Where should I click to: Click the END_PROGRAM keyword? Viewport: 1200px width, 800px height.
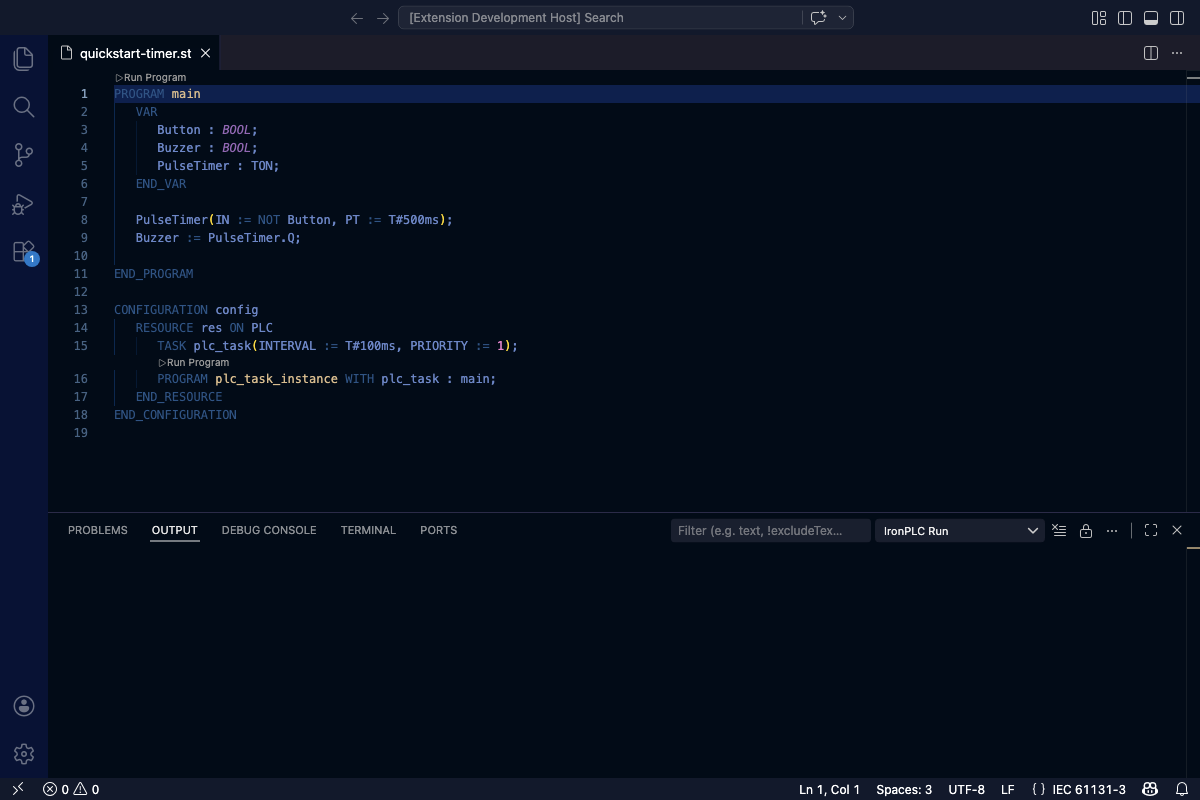154,274
